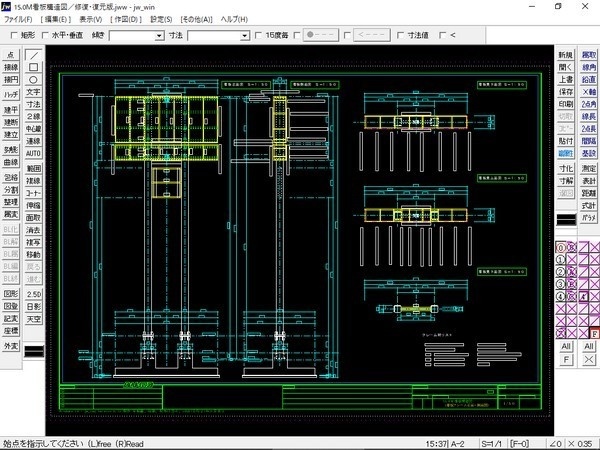Select the 面取 chamfer tool
Viewport: 600px width, 450px height.
click(33, 217)
